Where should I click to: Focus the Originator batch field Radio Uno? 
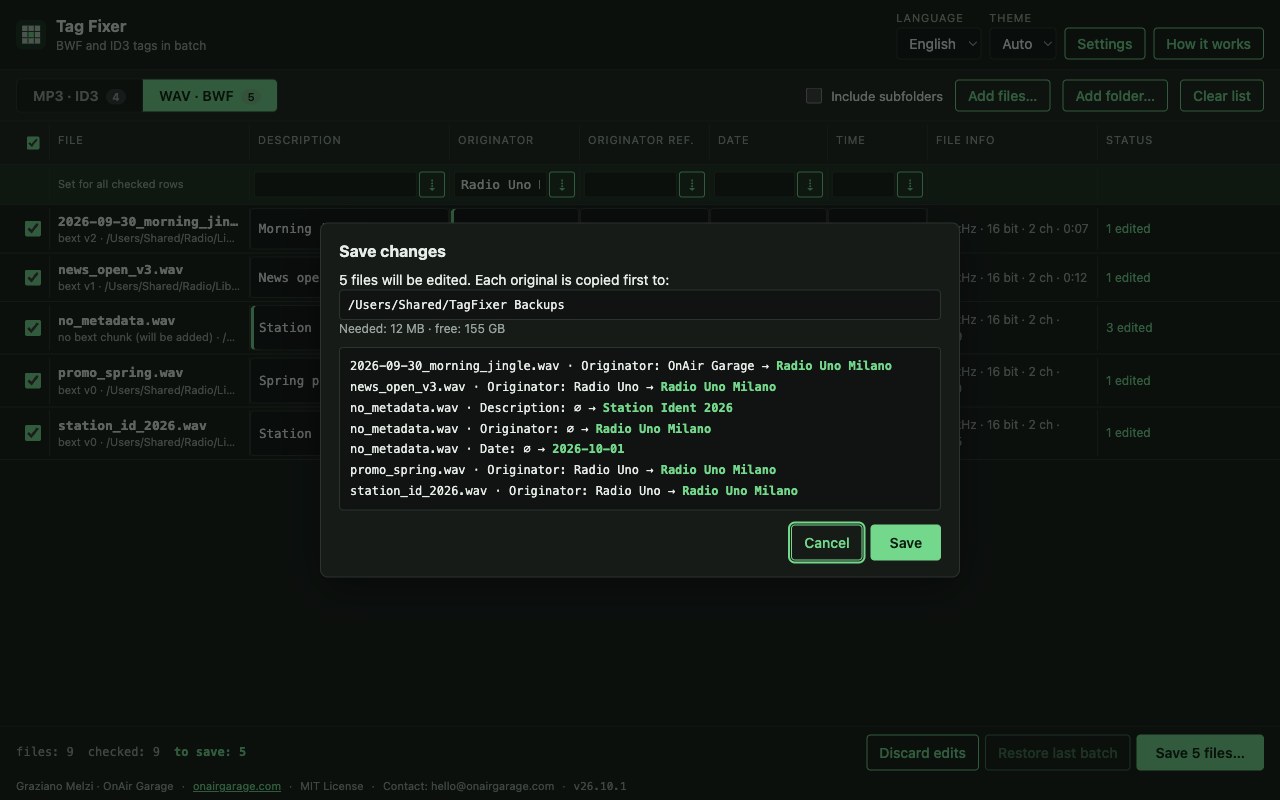point(500,184)
